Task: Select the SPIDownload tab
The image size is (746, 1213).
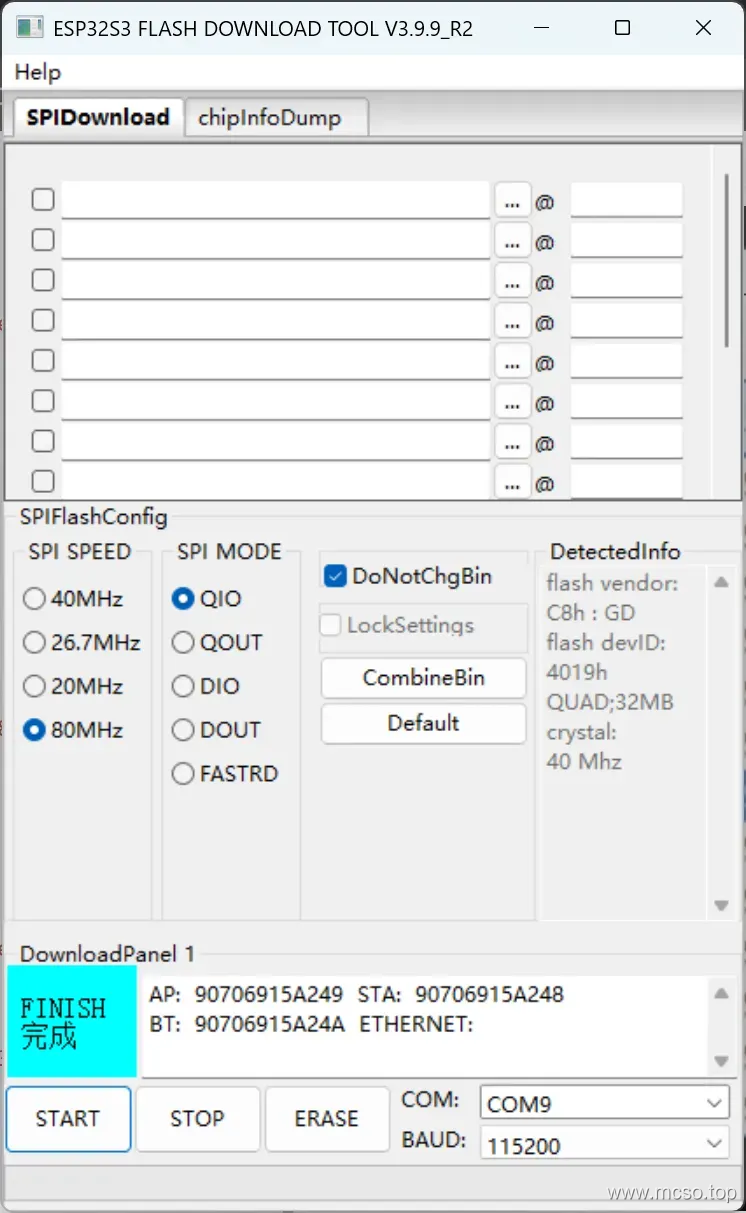Action: 97,116
